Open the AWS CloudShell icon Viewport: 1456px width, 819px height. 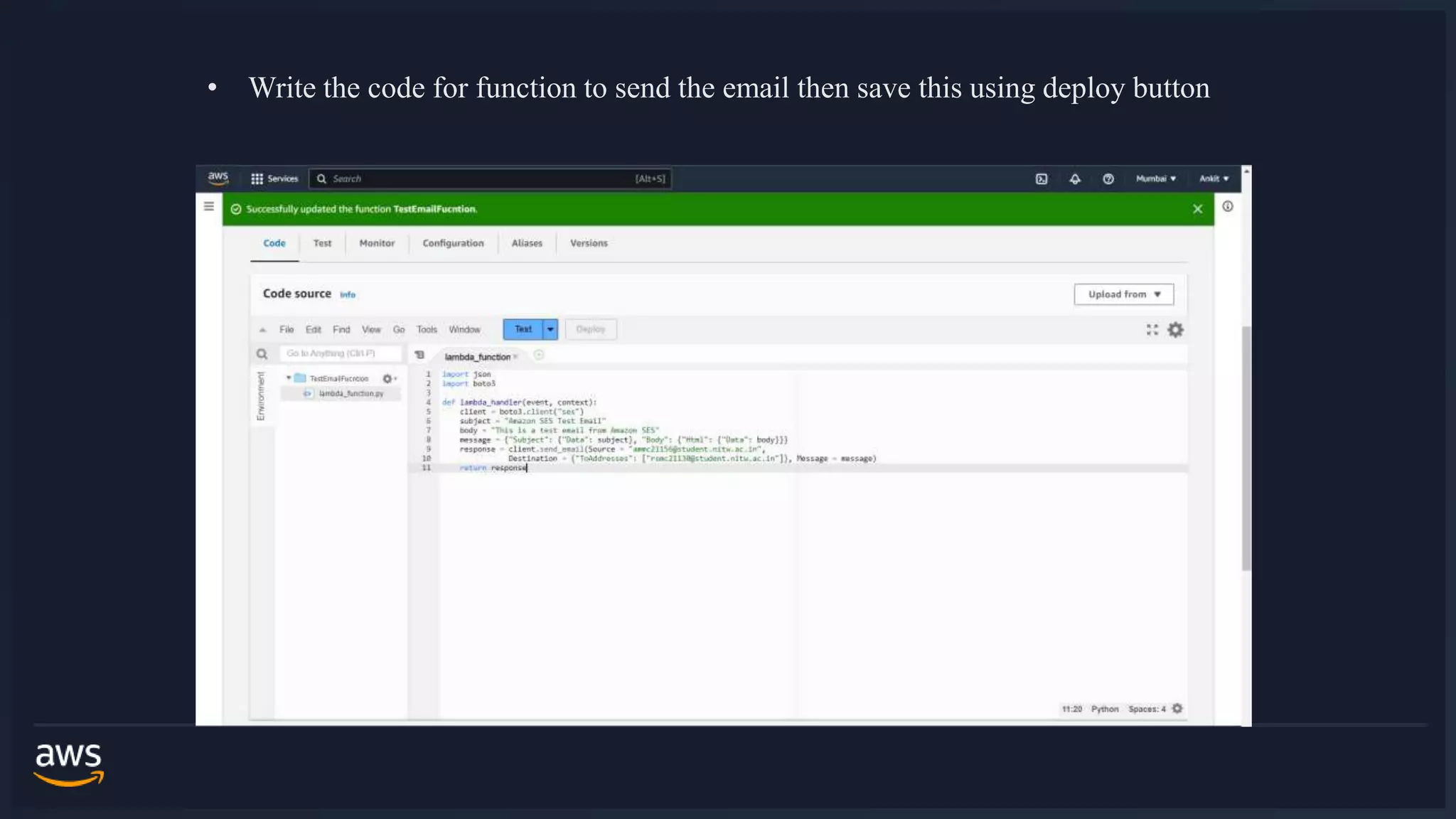point(1042,179)
